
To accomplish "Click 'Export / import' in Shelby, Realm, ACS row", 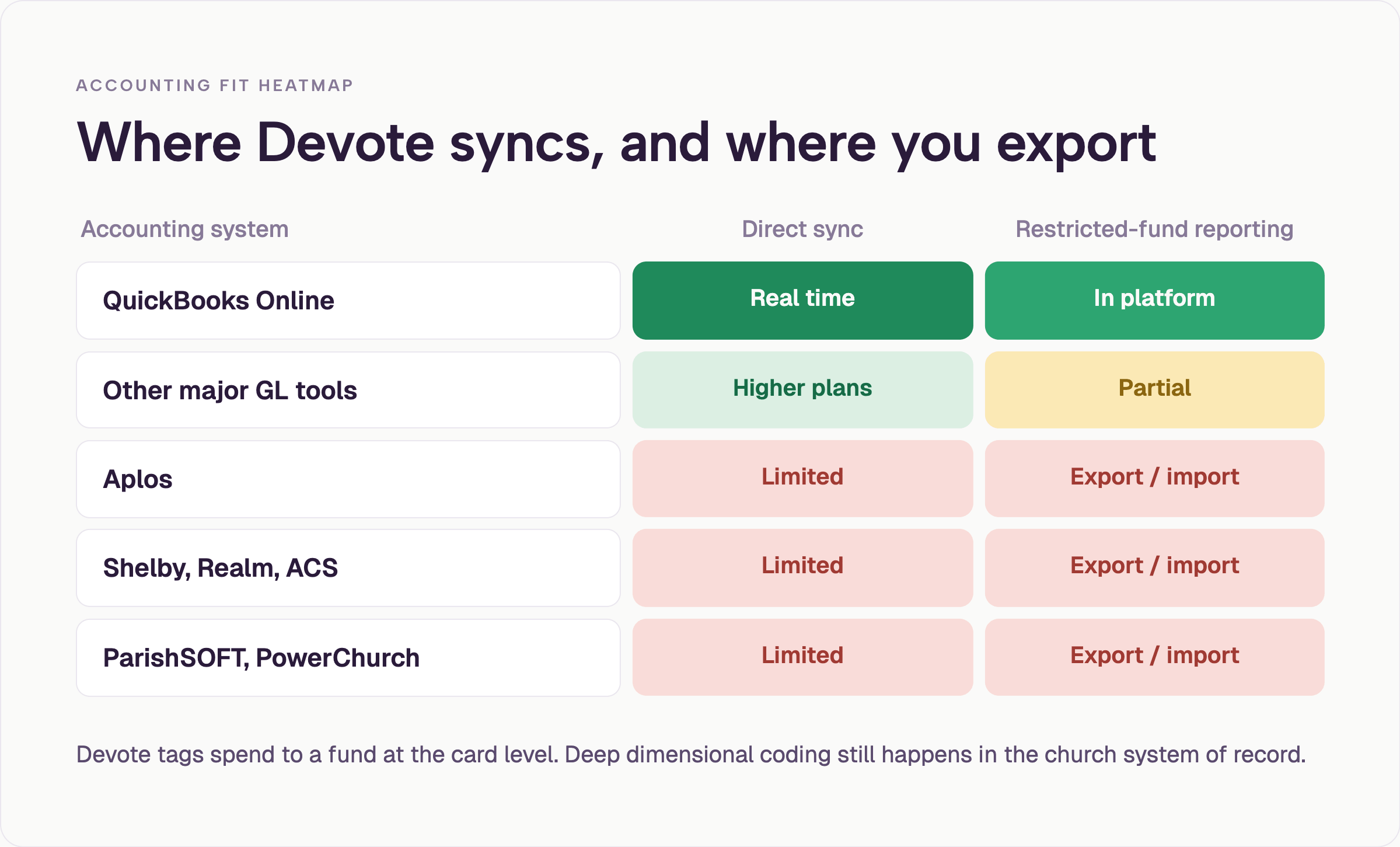I will (x=1154, y=568).
